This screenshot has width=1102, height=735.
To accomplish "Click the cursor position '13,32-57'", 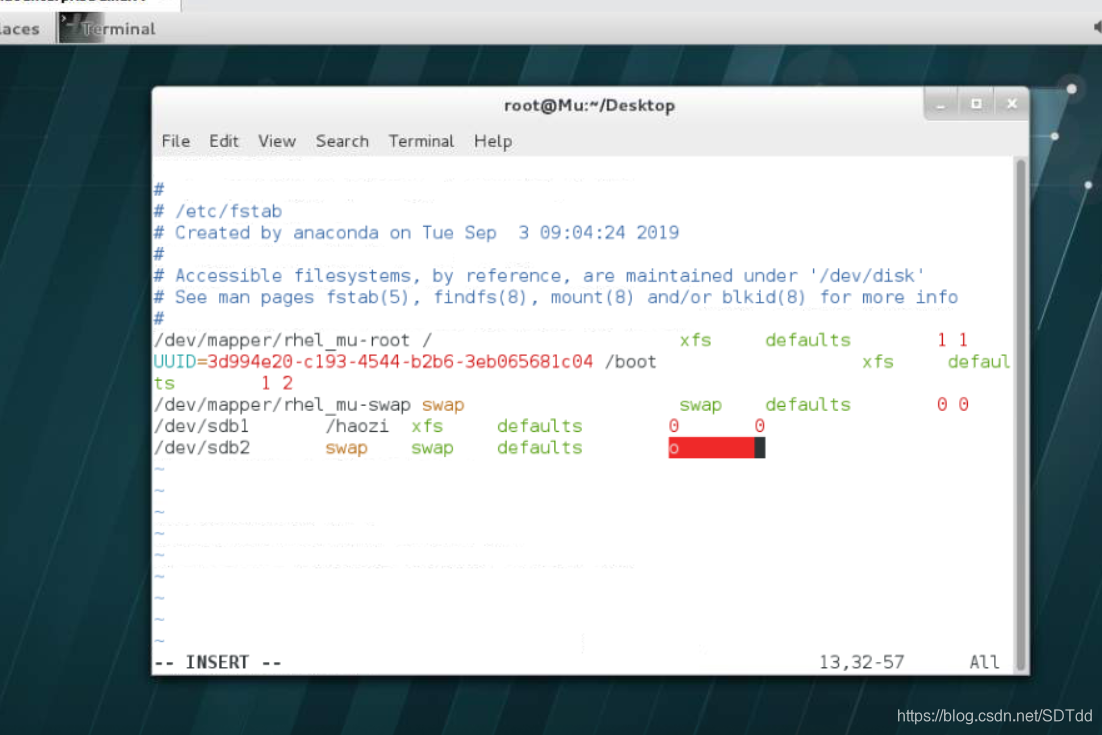I will click(x=862, y=662).
